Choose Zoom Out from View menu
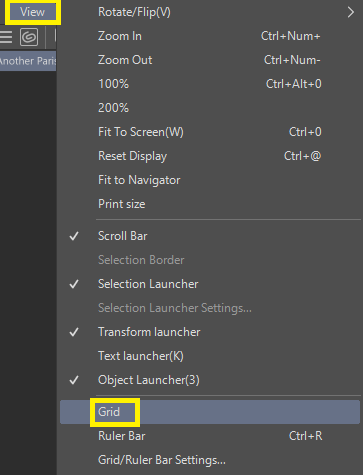The height and width of the screenshot is (475, 363). 210,60
